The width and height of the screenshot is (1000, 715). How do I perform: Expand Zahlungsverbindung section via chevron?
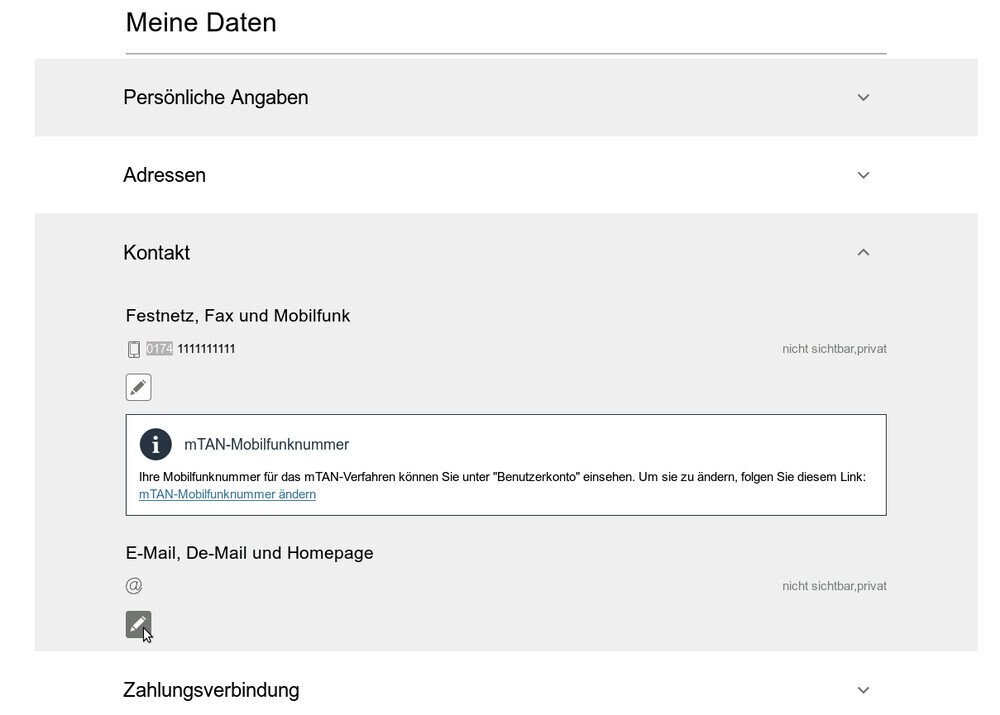click(863, 690)
